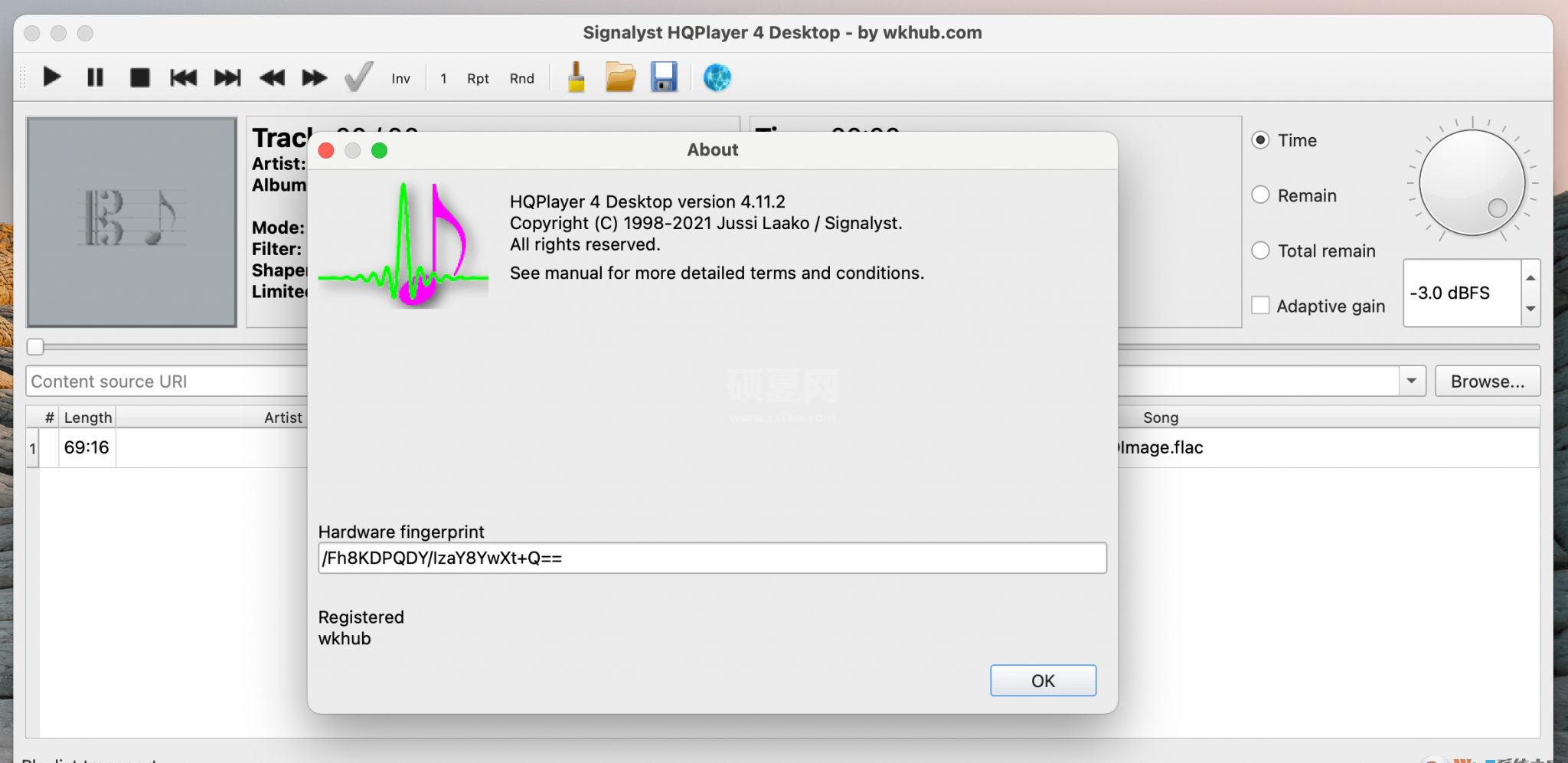Click the Browse... button
The image size is (1568, 763).
pos(1488,381)
